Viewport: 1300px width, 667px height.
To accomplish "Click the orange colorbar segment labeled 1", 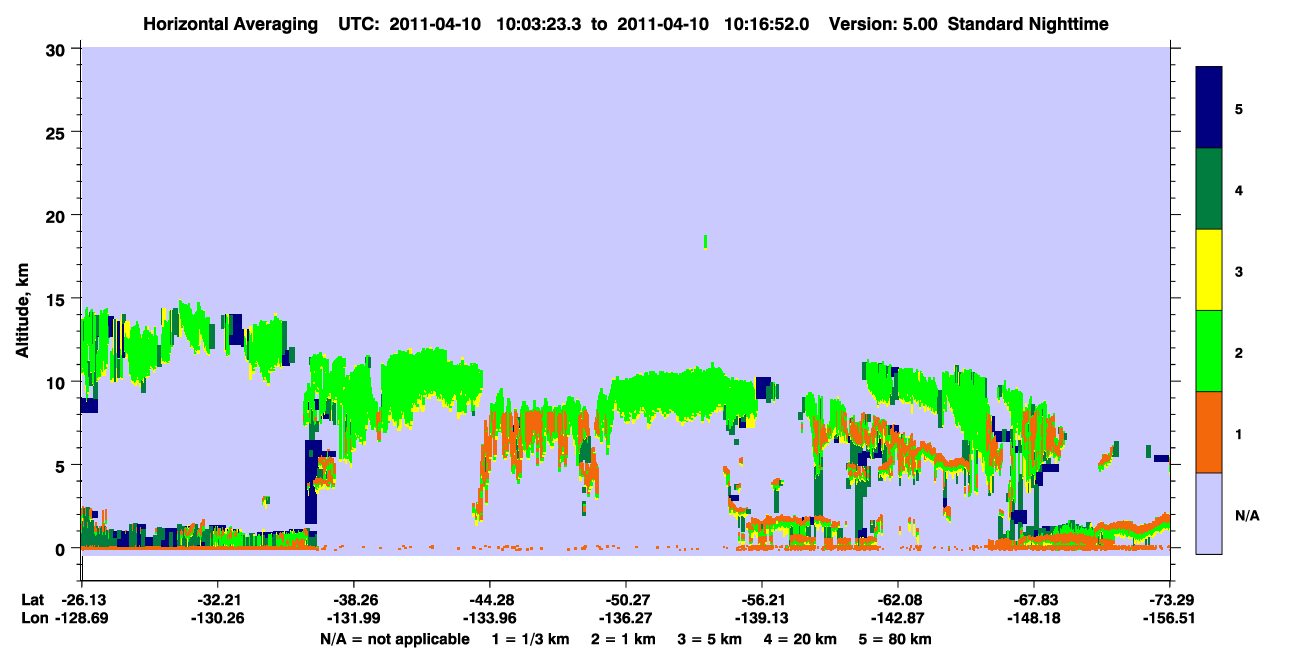I will coord(1209,432).
